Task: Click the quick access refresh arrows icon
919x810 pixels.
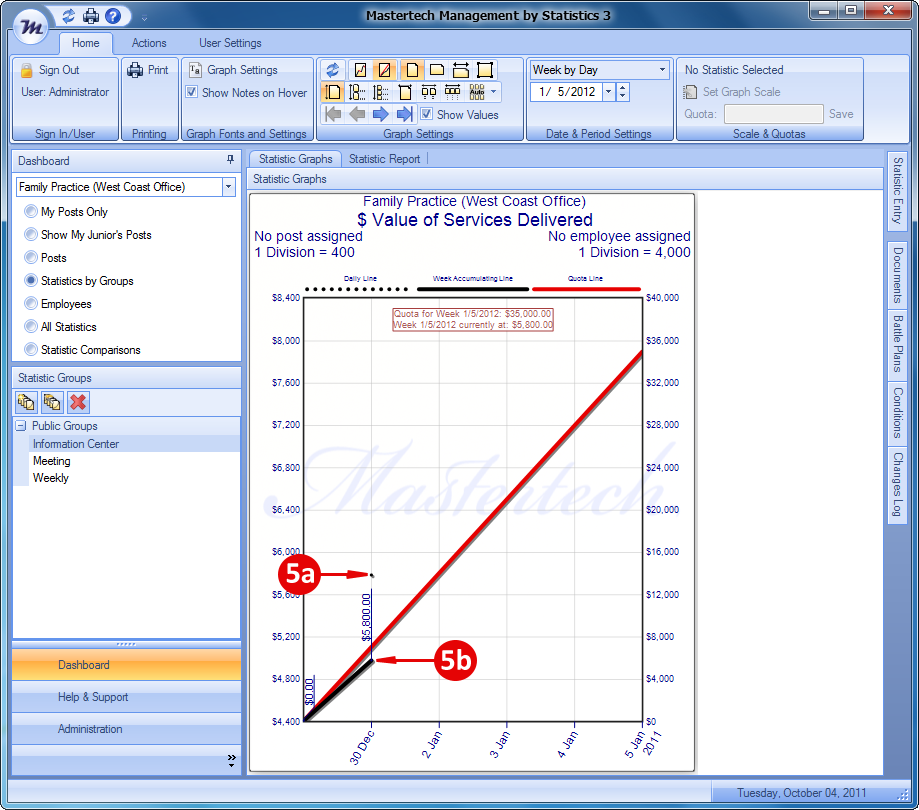Action: point(69,16)
